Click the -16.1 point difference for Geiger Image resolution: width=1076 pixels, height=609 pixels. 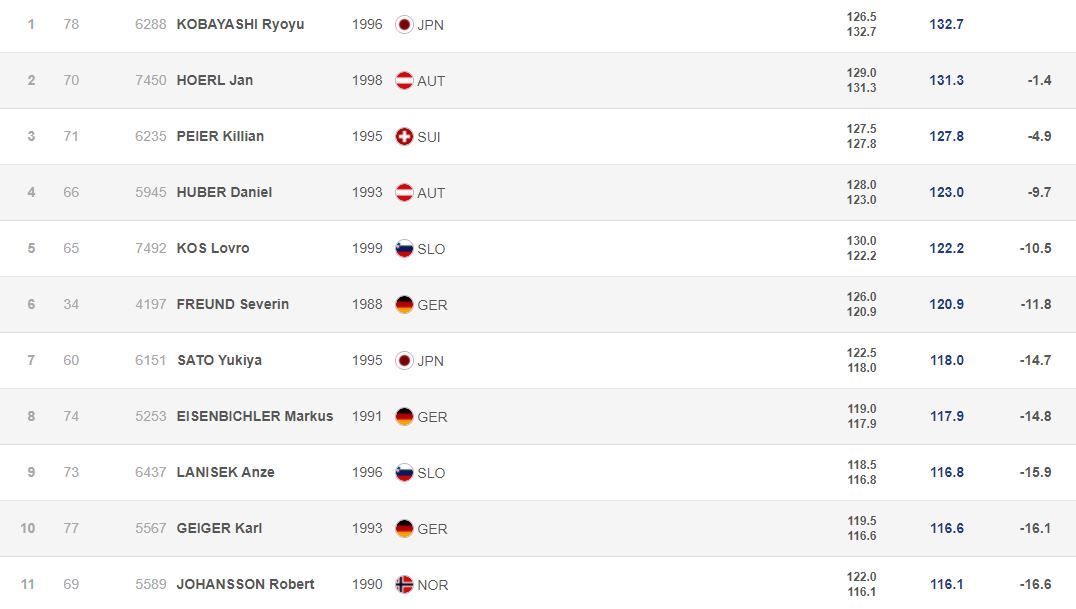[1039, 528]
